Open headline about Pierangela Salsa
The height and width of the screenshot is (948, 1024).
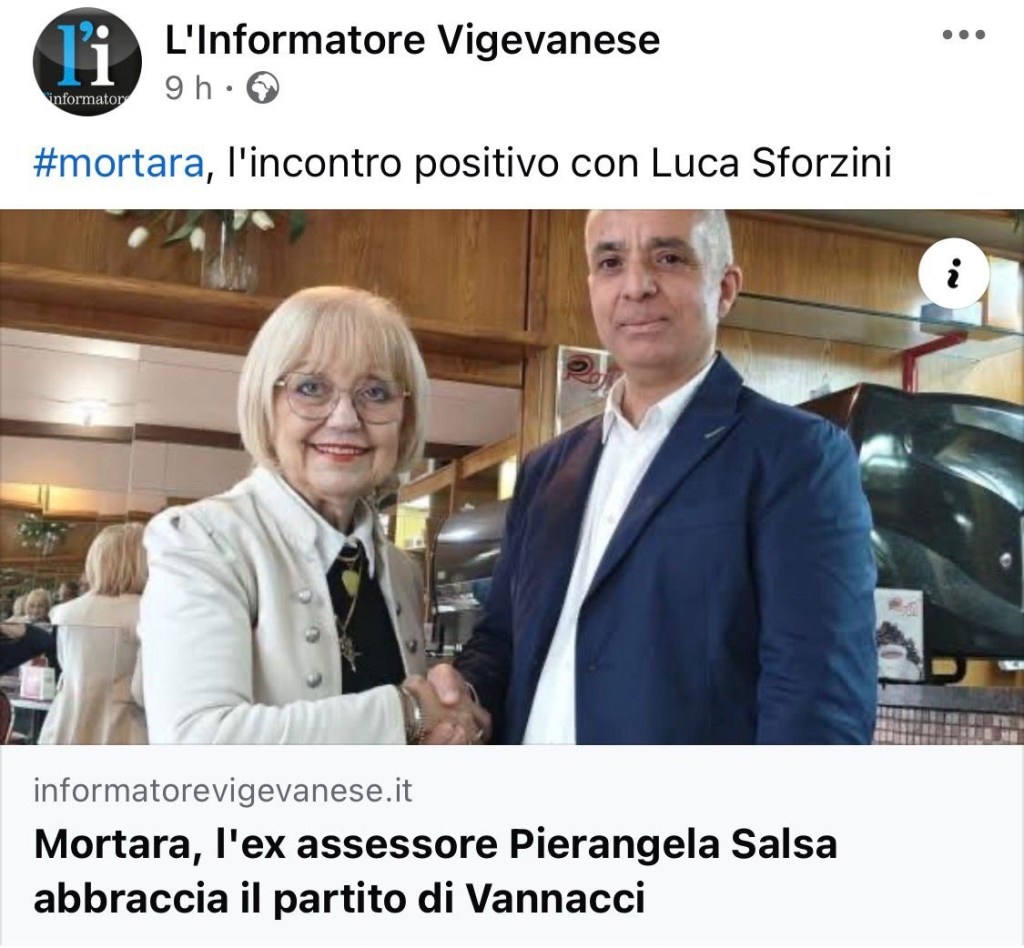(x=435, y=872)
